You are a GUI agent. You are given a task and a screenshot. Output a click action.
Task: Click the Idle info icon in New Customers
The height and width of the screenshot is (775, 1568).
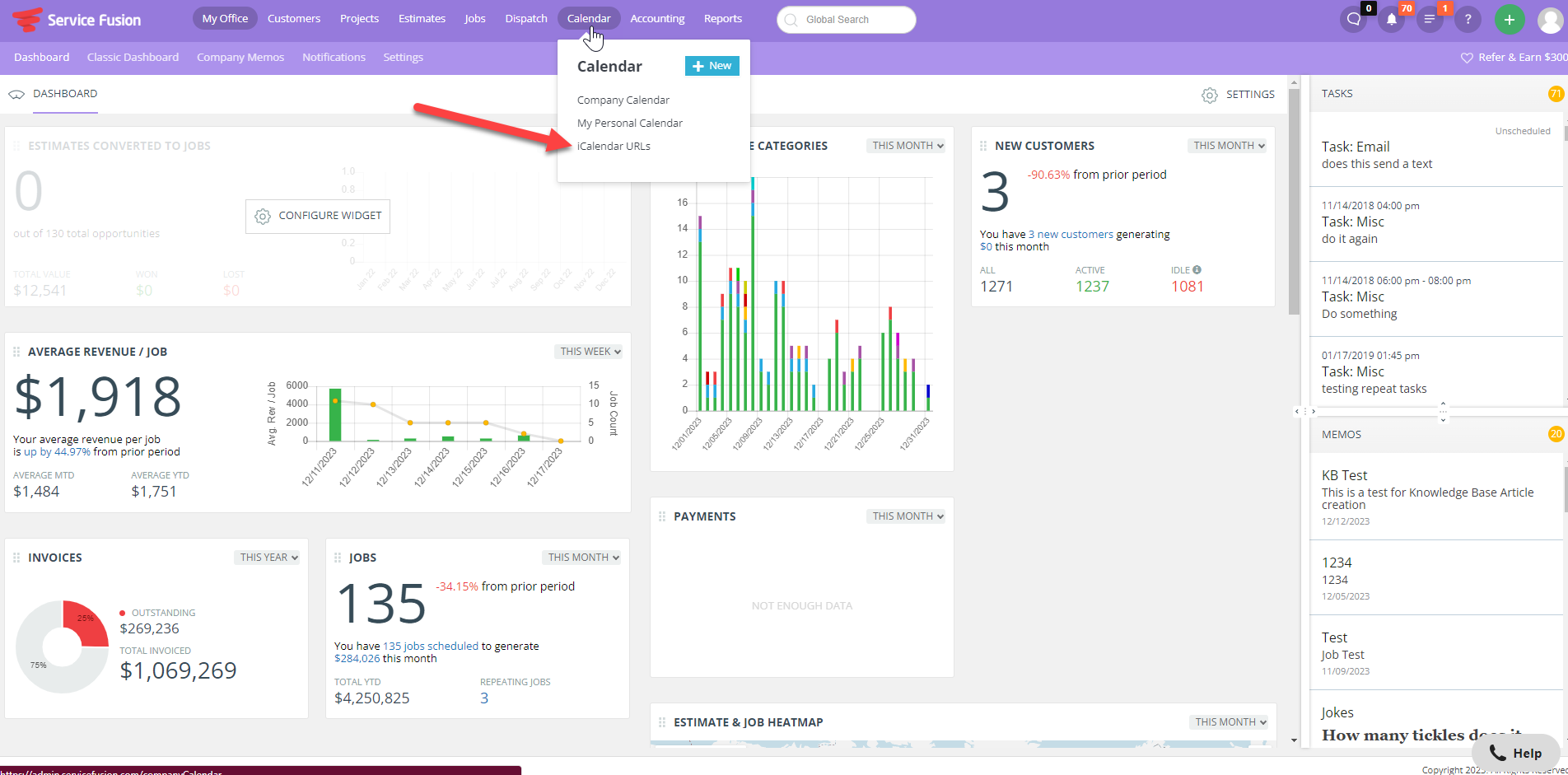tap(1197, 270)
